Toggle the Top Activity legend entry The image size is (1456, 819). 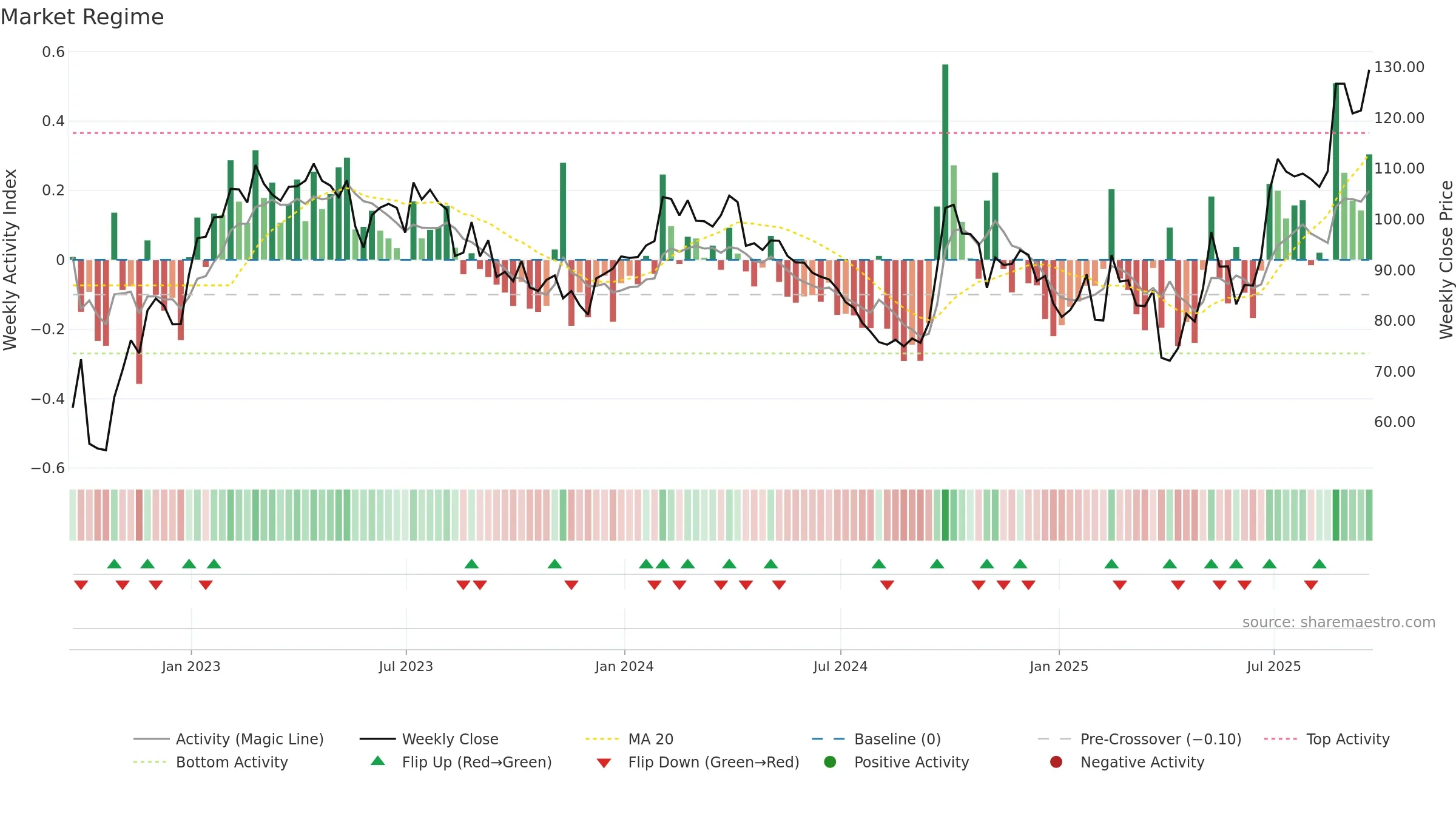1327,739
